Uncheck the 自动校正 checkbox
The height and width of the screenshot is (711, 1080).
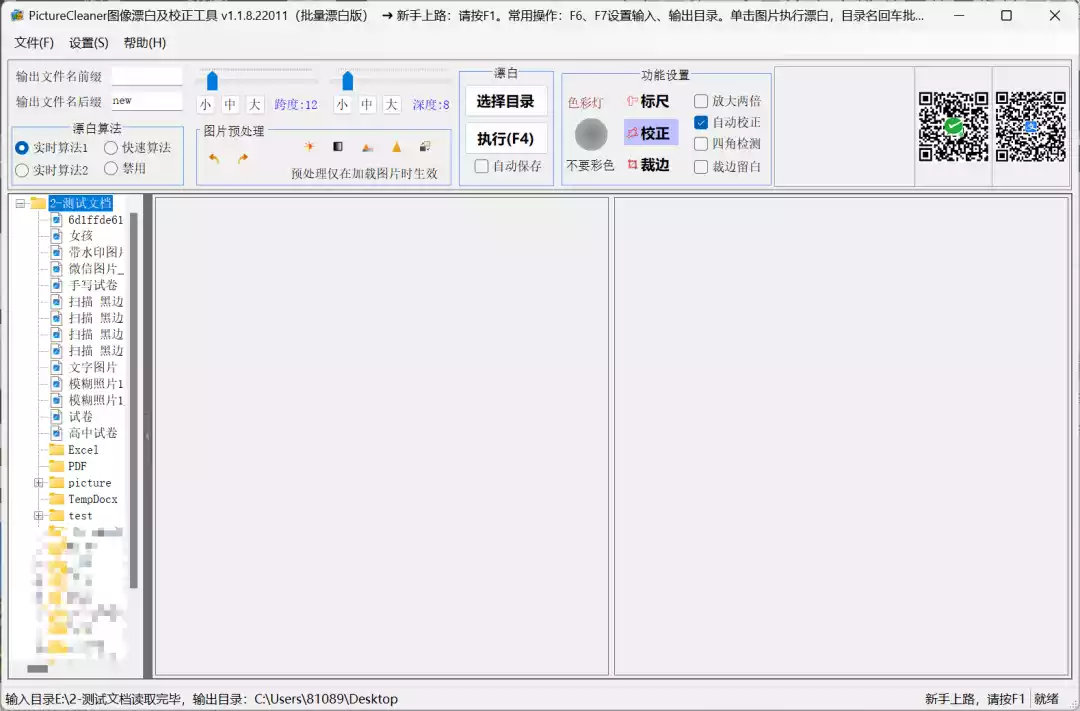tap(701, 123)
